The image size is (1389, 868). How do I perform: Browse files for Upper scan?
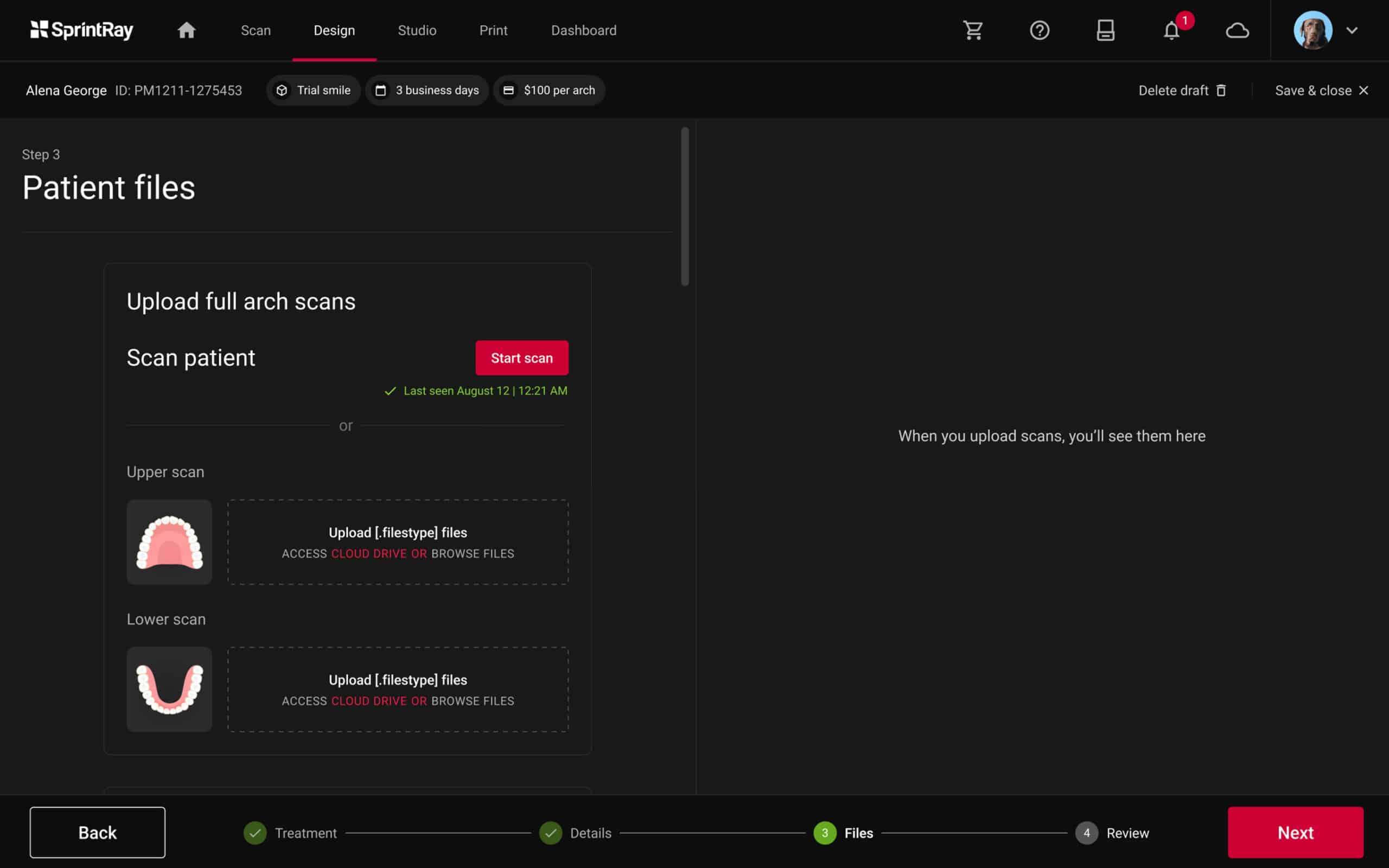click(473, 553)
